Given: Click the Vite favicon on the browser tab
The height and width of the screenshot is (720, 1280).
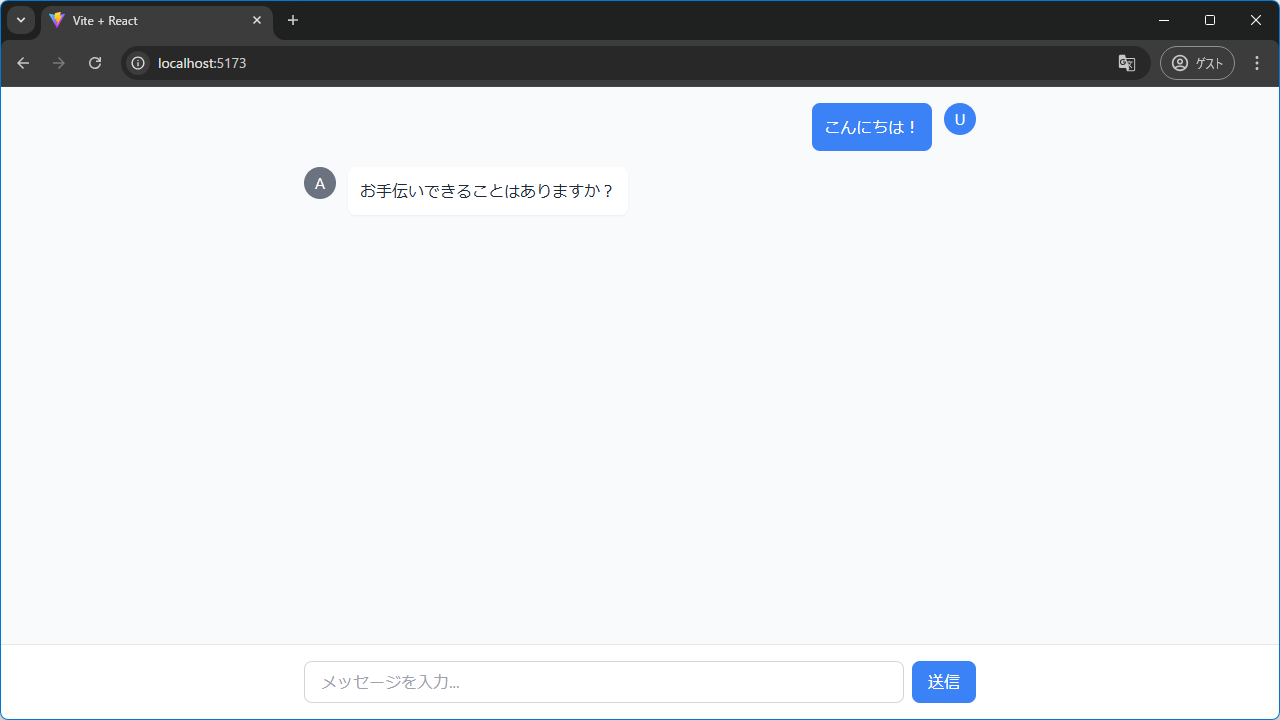Looking at the screenshot, I should [58, 20].
